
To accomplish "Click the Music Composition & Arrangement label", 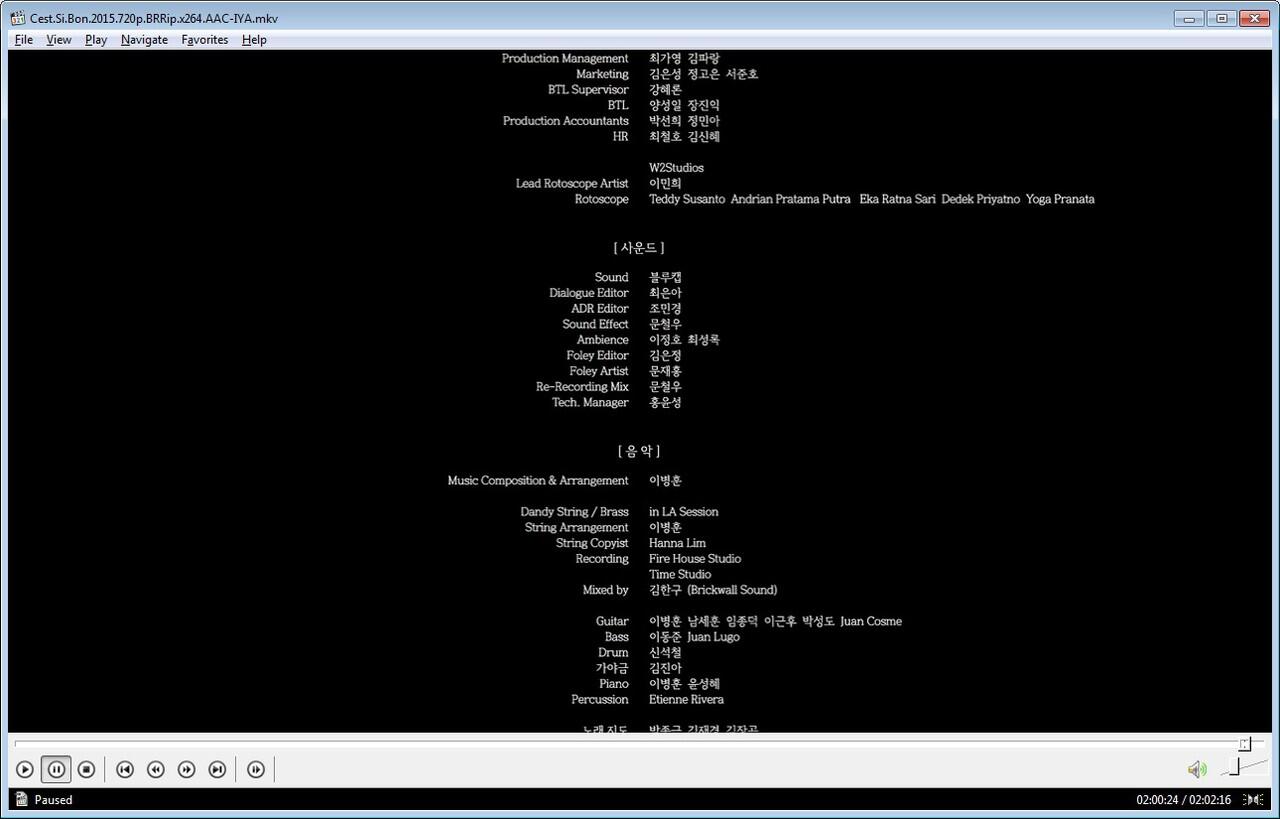I will pyautogui.click(x=538, y=481).
